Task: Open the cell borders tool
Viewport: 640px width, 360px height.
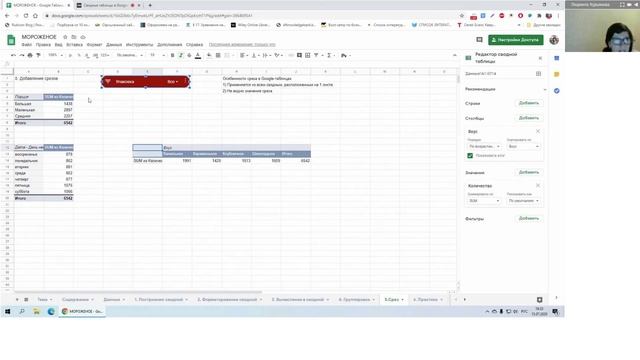Action: tap(218, 55)
